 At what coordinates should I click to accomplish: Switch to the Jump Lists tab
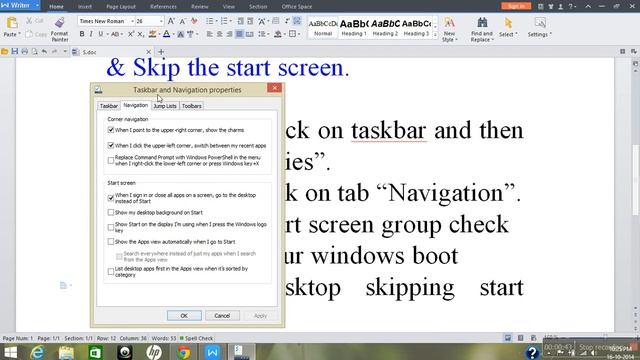pos(165,106)
